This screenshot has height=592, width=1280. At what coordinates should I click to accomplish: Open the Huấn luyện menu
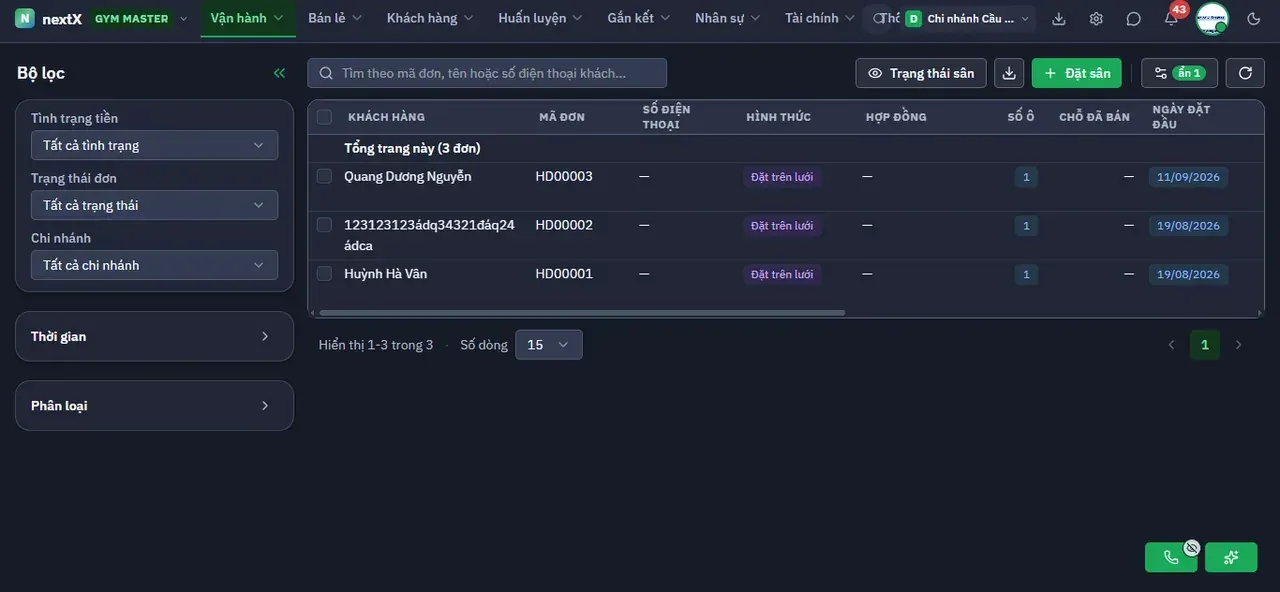coord(540,18)
